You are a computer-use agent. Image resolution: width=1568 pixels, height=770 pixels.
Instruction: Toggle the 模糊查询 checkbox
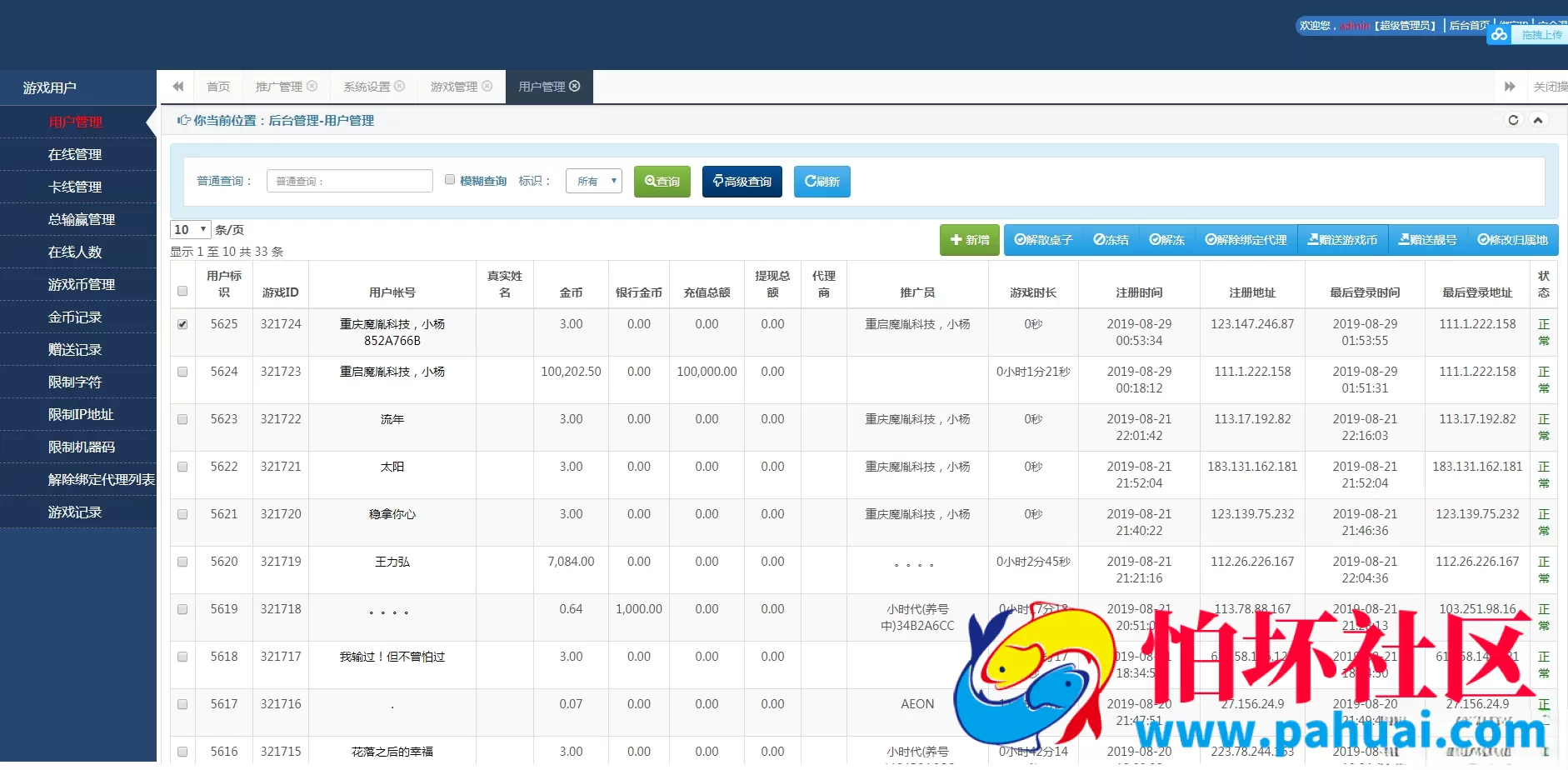pos(450,180)
